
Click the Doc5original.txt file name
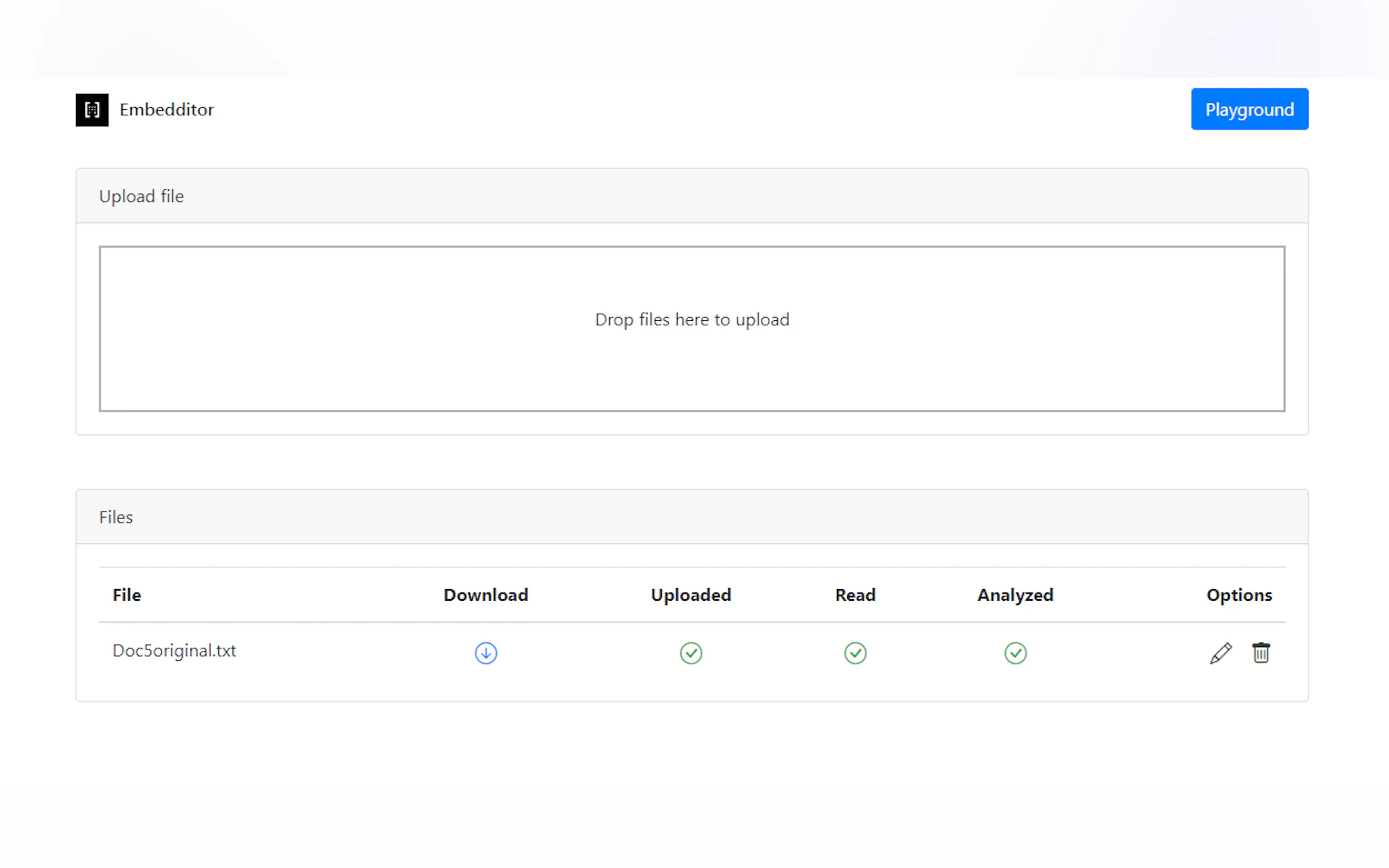(174, 650)
